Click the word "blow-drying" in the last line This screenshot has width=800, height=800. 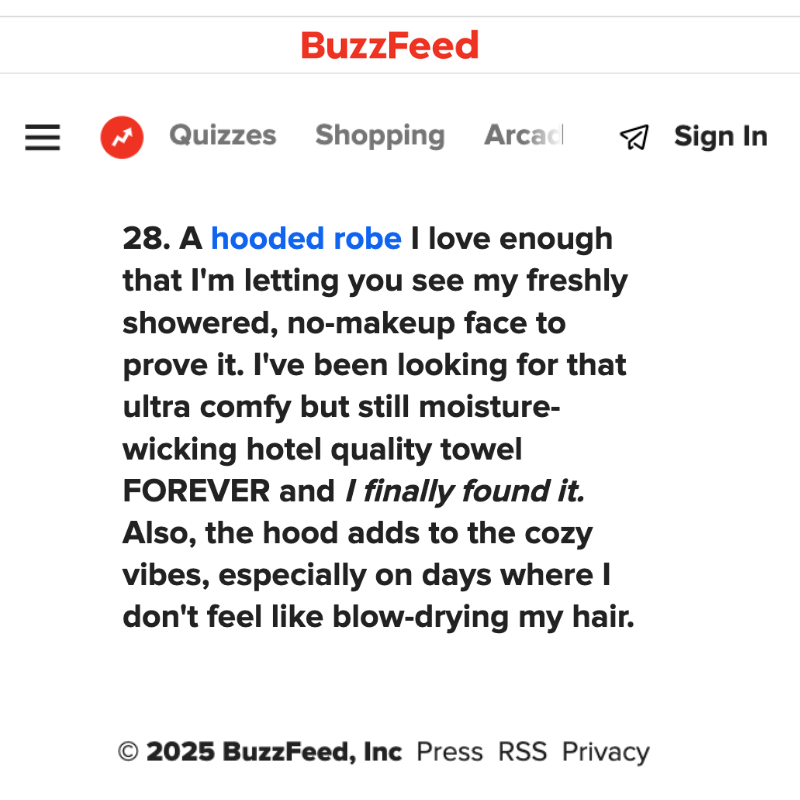tap(423, 618)
